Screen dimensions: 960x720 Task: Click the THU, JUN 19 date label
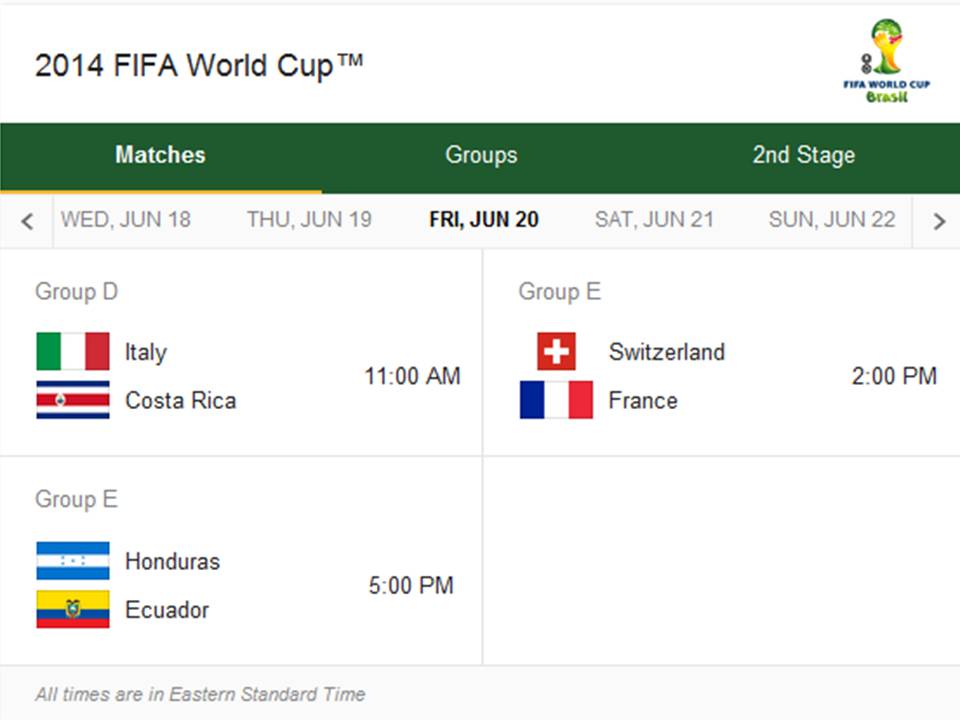tap(309, 219)
